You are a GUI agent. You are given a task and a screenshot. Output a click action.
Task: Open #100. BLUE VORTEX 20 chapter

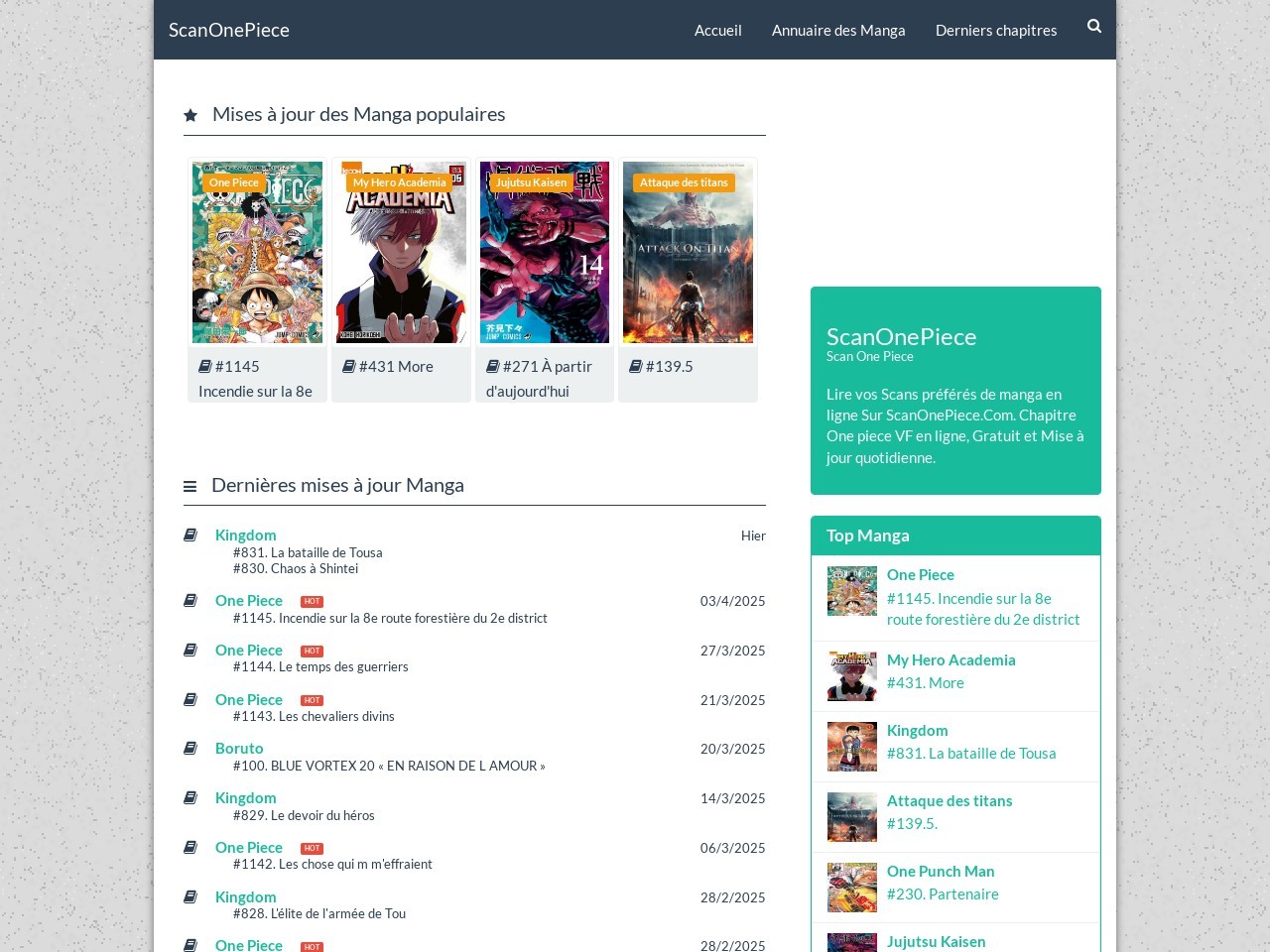tap(389, 766)
